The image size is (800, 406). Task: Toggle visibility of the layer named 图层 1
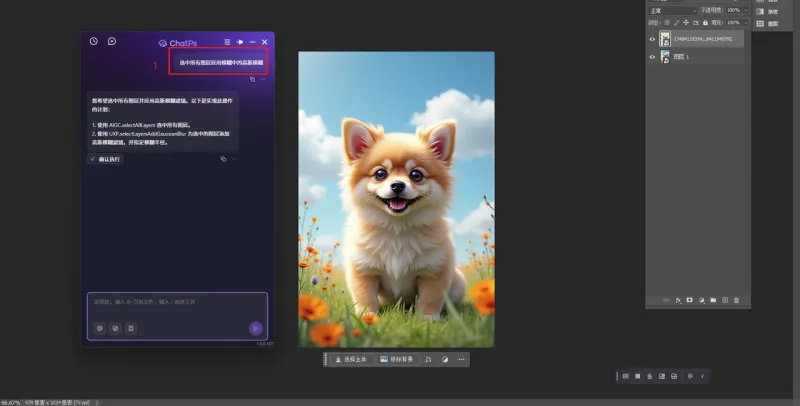[652, 57]
